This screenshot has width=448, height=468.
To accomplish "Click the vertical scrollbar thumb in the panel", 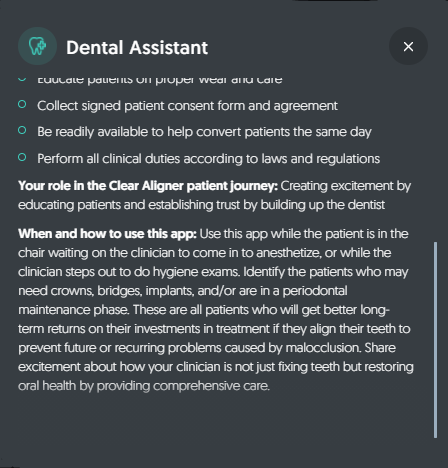I will click(x=435, y=340).
